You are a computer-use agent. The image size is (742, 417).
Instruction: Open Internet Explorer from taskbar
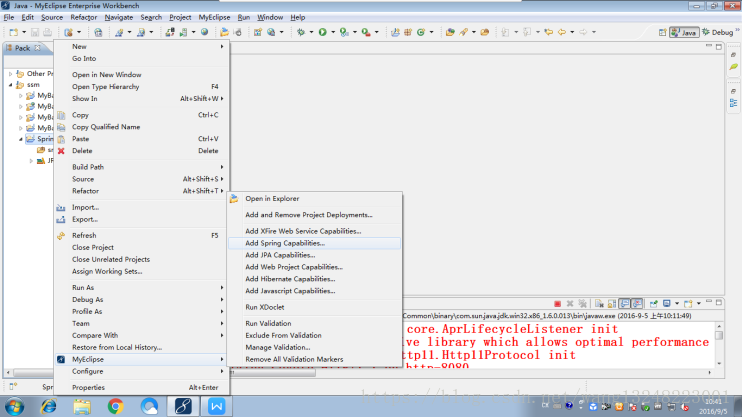[48, 406]
